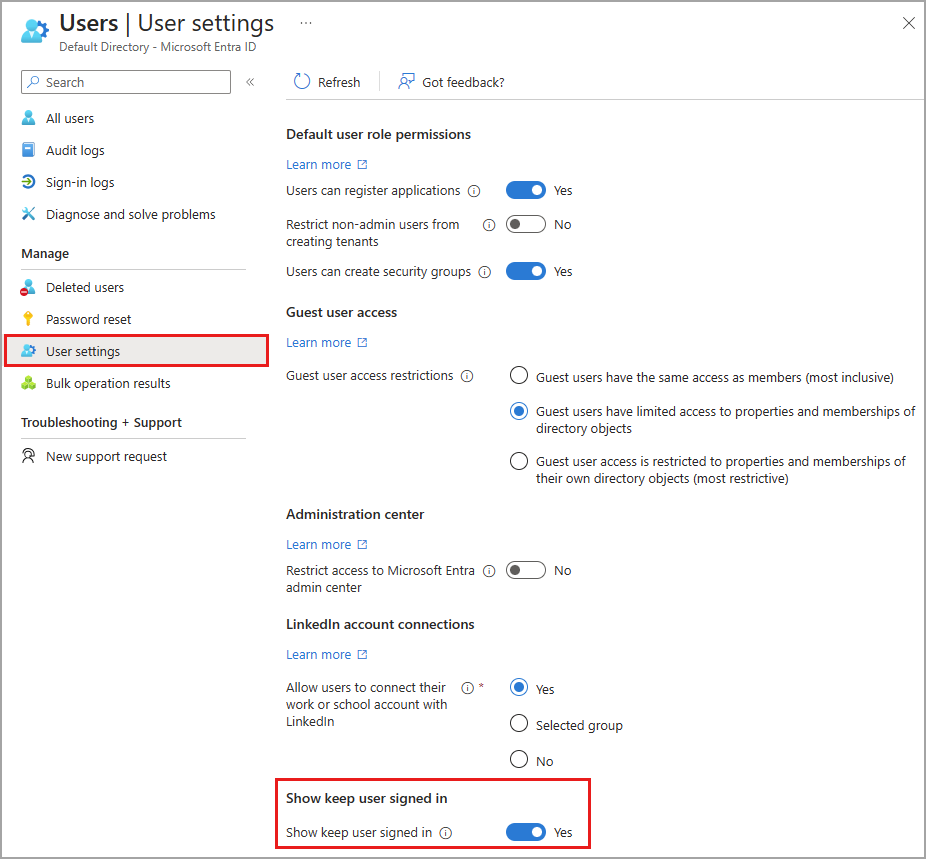Click the Got feedback person icon

[406, 81]
